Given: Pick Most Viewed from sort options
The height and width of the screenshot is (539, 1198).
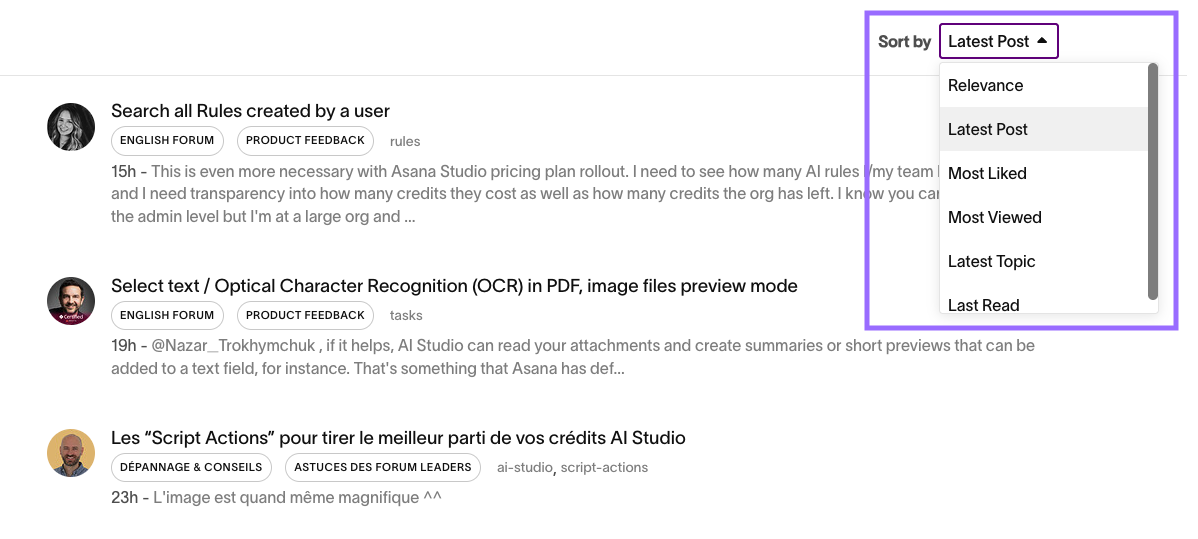Looking at the screenshot, I should coord(994,218).
